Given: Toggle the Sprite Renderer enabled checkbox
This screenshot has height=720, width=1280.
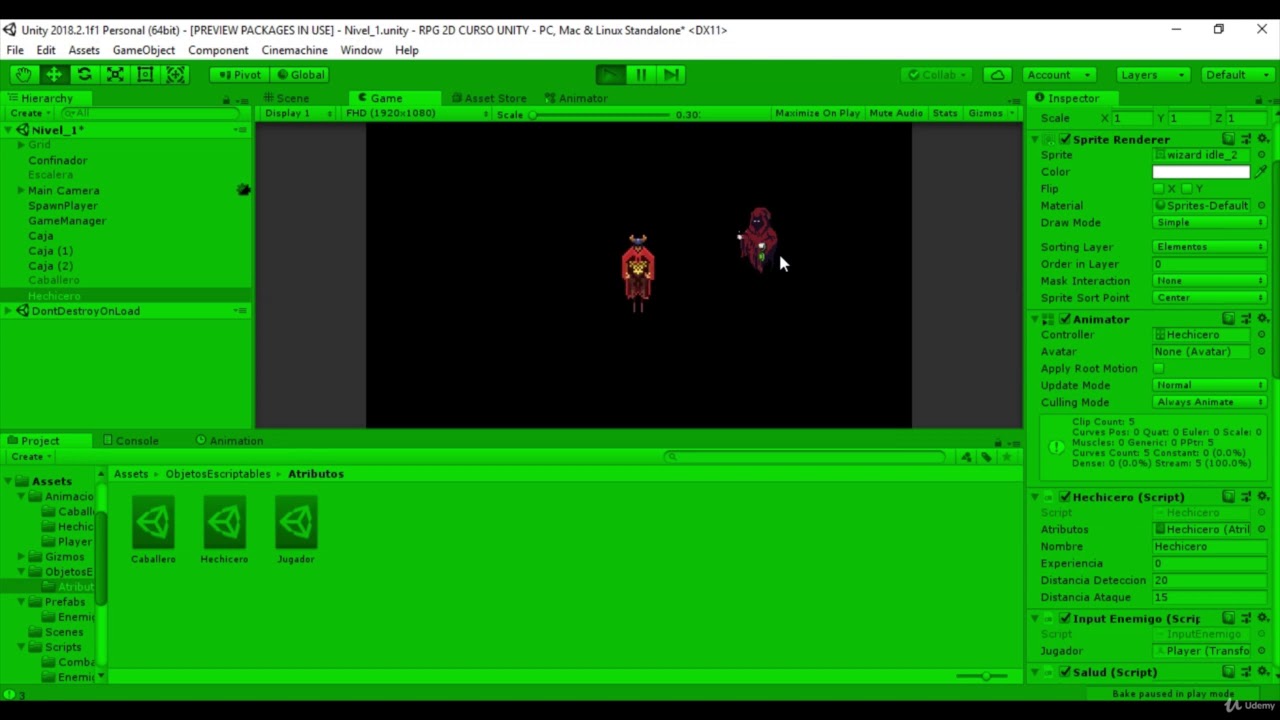Looking at the screenshot, I should [1065, 139].
